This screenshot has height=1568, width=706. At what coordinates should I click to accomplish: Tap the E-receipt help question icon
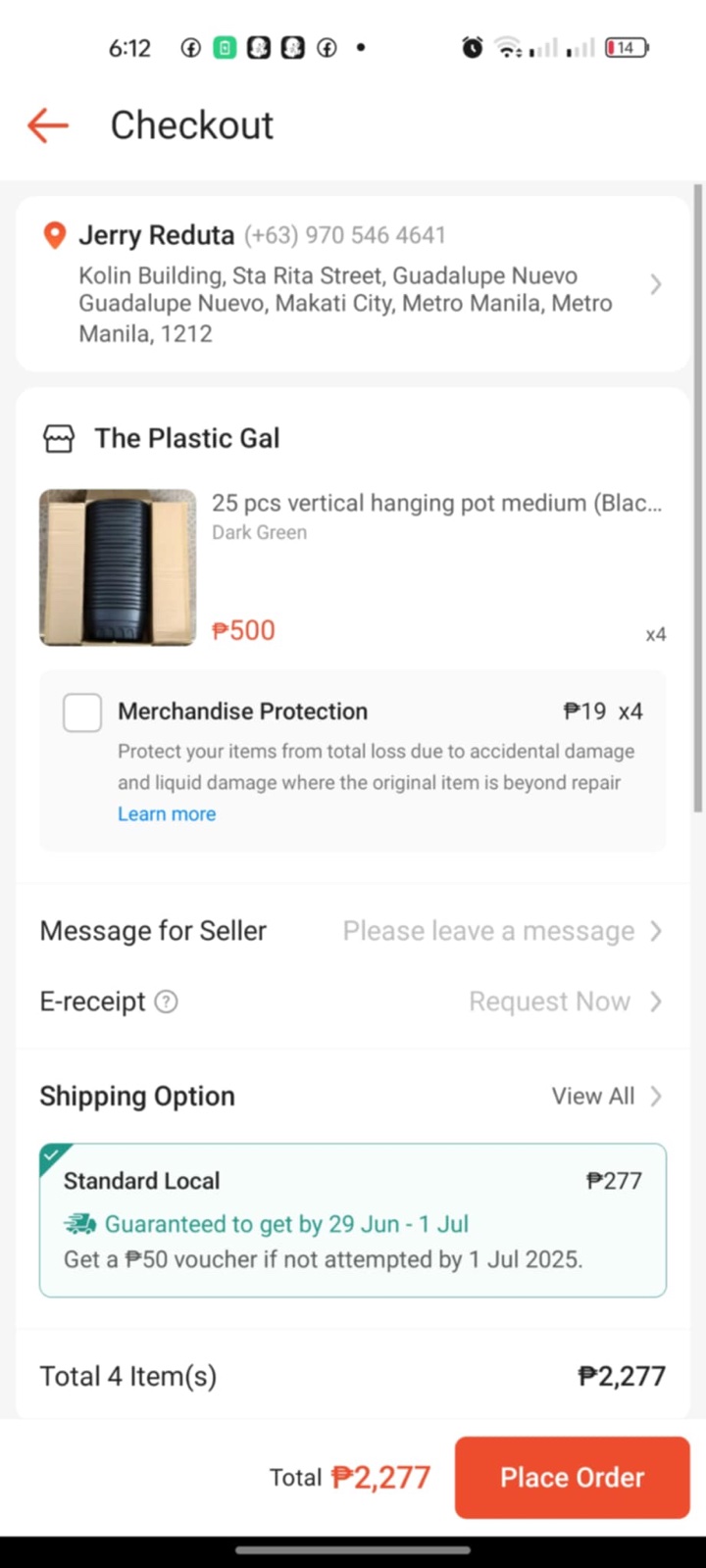click(167, 1002)
